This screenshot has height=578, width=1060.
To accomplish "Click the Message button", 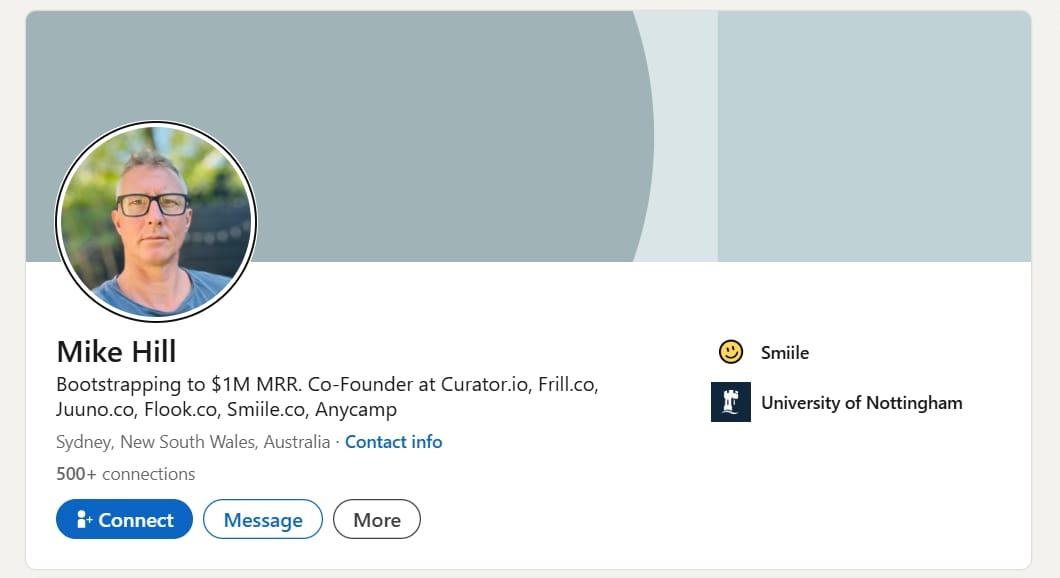I will pos(262,519).
